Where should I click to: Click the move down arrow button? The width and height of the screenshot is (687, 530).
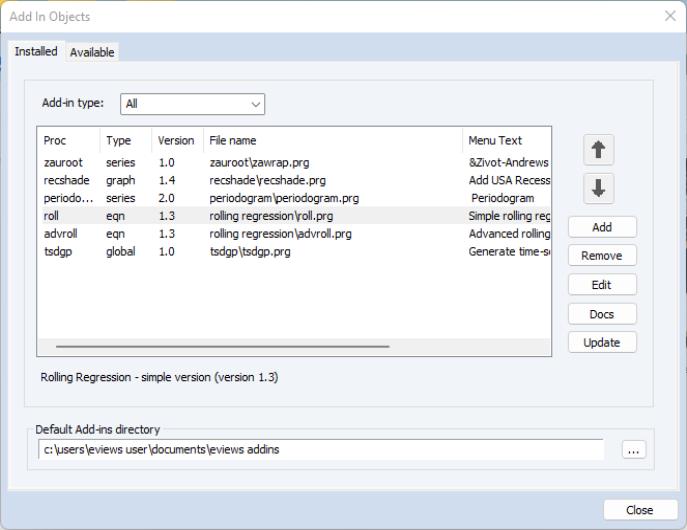tap(599, 189)
